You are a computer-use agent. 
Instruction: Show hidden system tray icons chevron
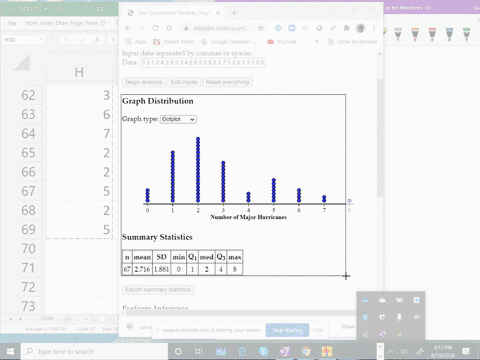(391, 351)
